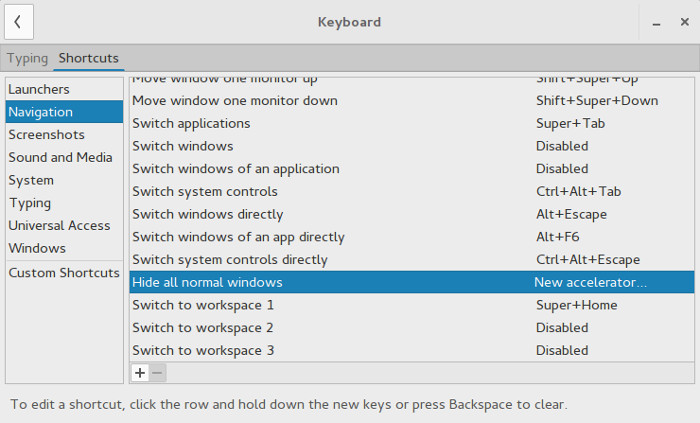Viewport: 700px width, 423px height.
Task: Add a new shortcut with plus button
Action: tap(140, 373)
